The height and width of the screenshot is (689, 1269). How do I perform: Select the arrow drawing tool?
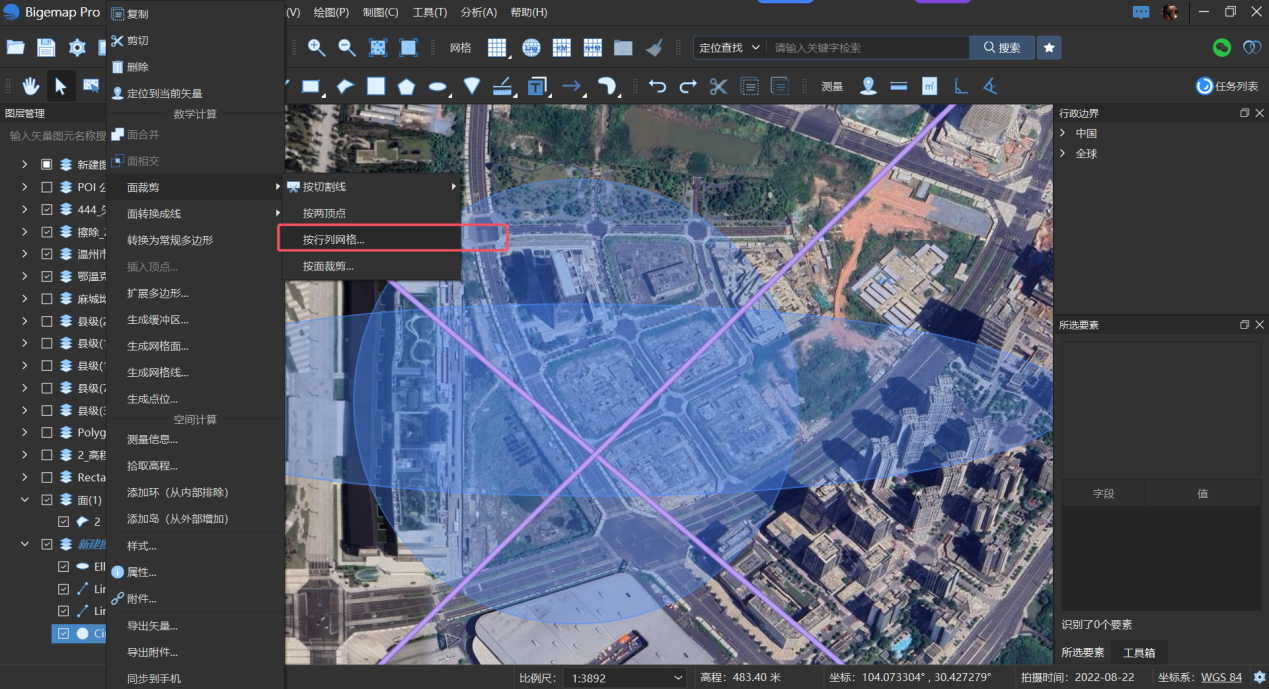pyautogui.click(x=572, y=86)
